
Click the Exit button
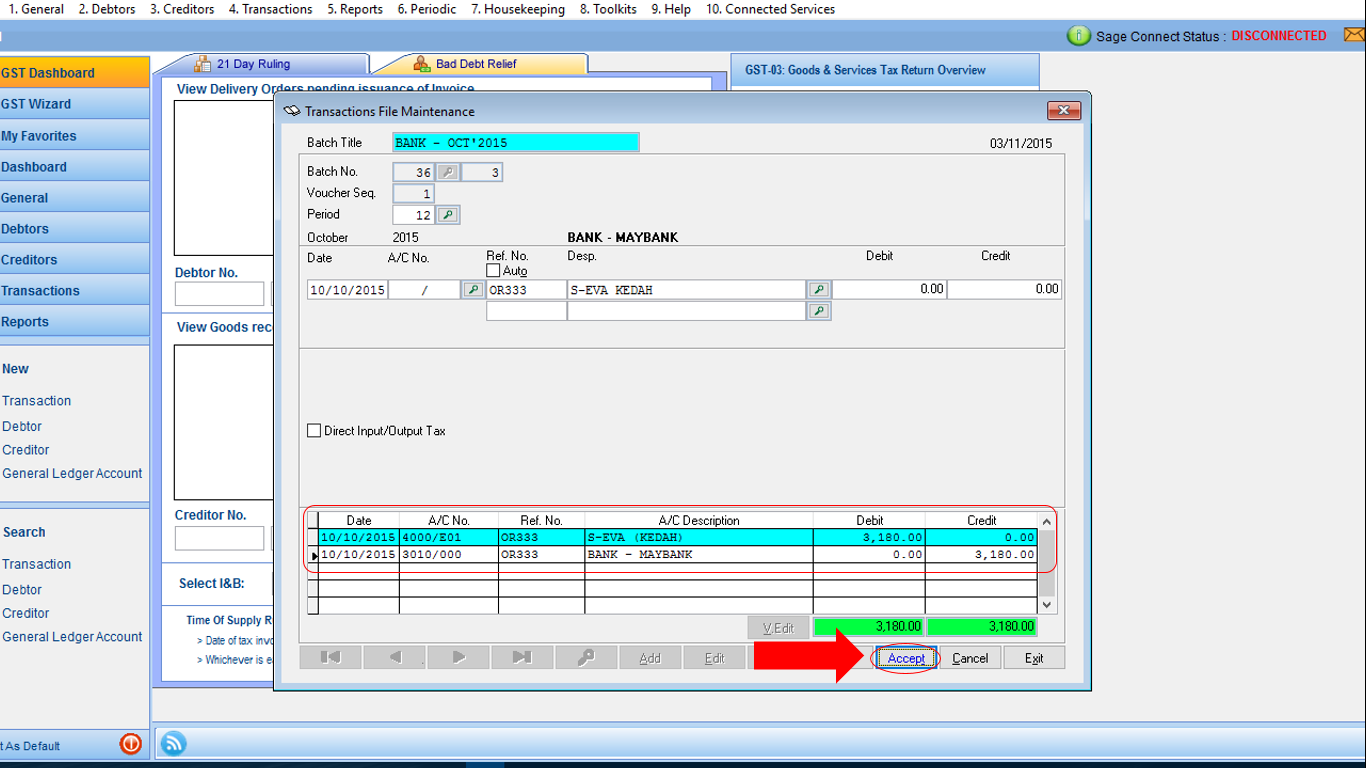click(x=1034, y=658)
